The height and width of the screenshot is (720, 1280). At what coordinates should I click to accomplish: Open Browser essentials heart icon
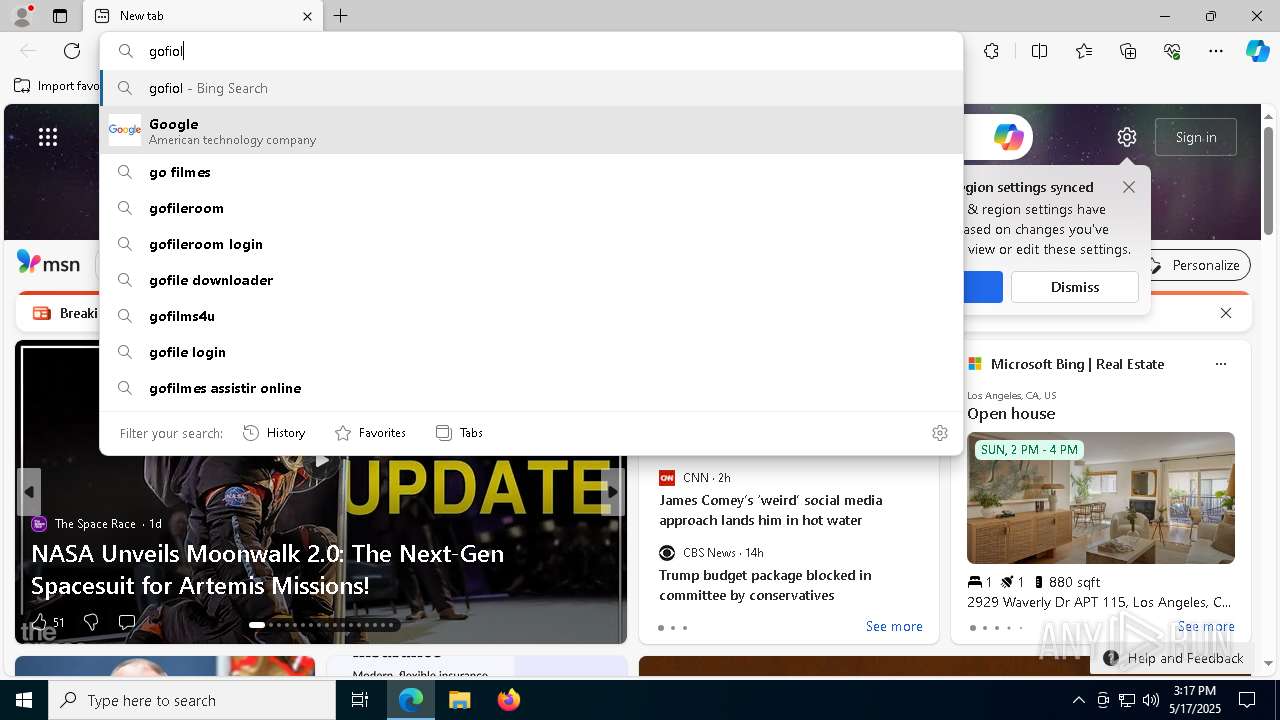pyautogui.click(x=1172, y=51)
